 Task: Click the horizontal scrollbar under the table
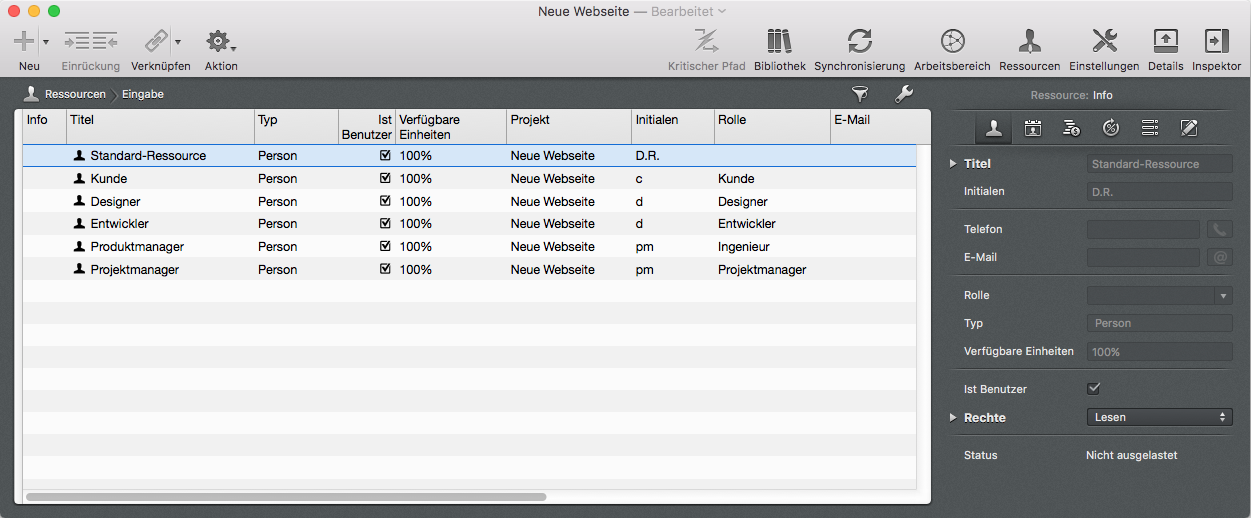(286, 496)
